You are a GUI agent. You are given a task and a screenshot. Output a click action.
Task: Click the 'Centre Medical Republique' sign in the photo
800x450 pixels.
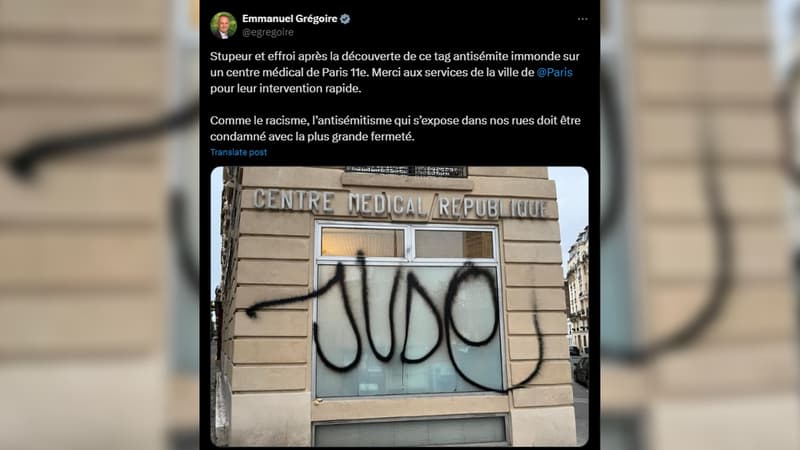coord(401,204)
